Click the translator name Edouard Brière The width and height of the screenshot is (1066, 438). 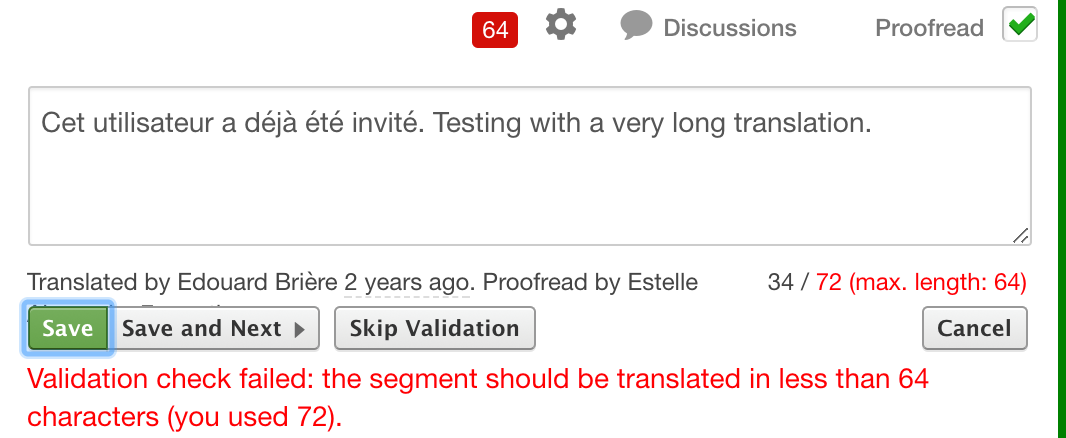257,283
